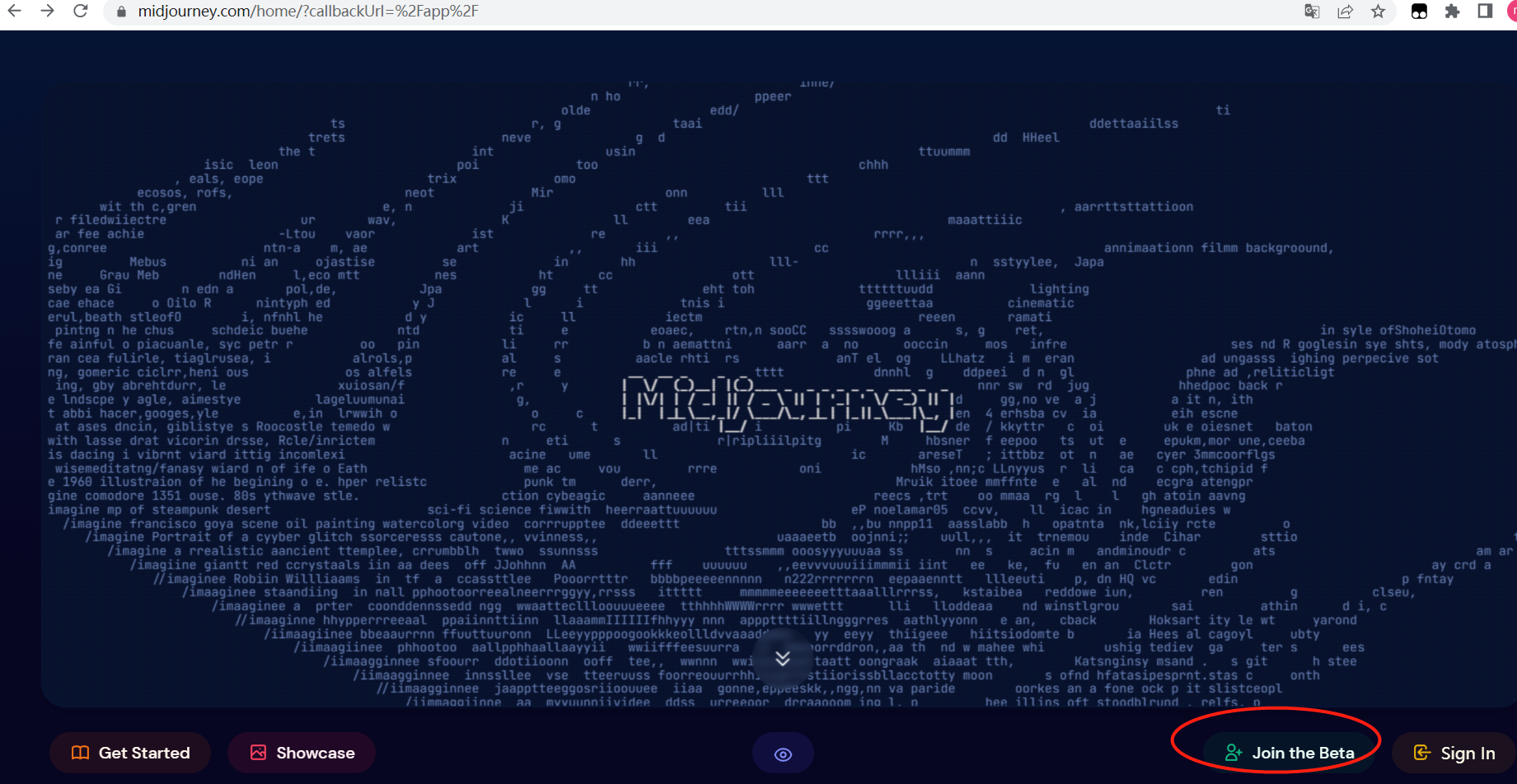Share this page icon
Screen dimensions: 1517x784
[1345, 12]
